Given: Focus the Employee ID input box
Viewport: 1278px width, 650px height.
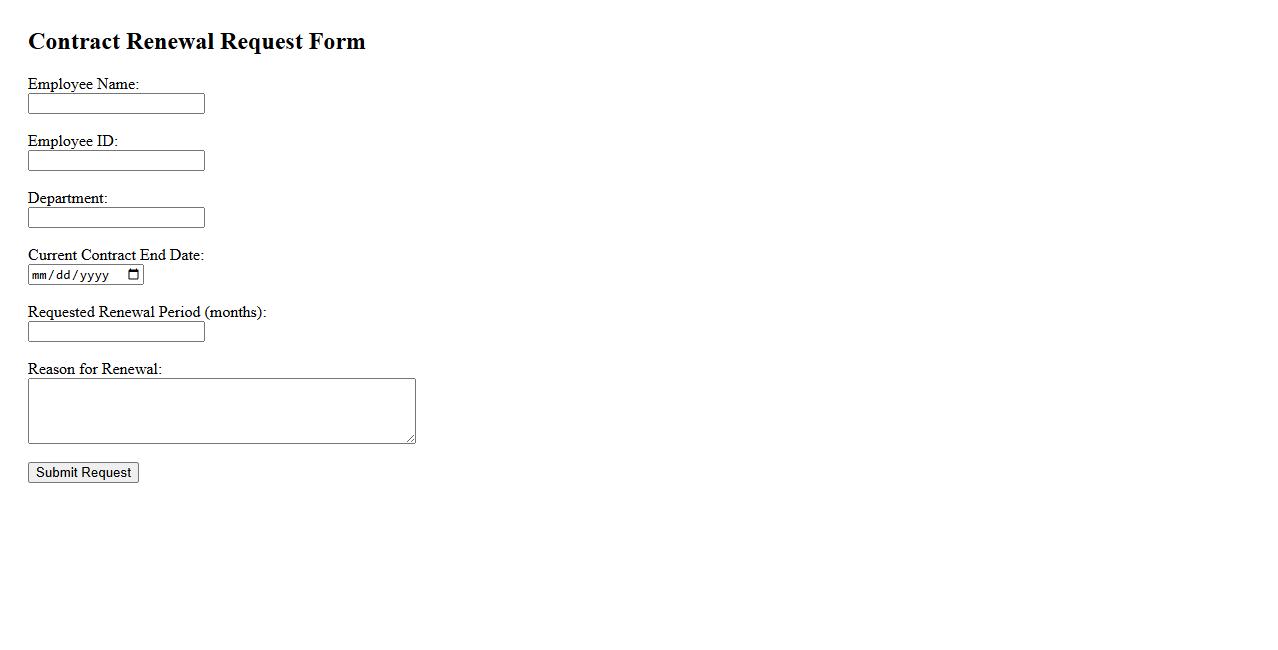Looking at the screenshot, I should coord(116,161).
